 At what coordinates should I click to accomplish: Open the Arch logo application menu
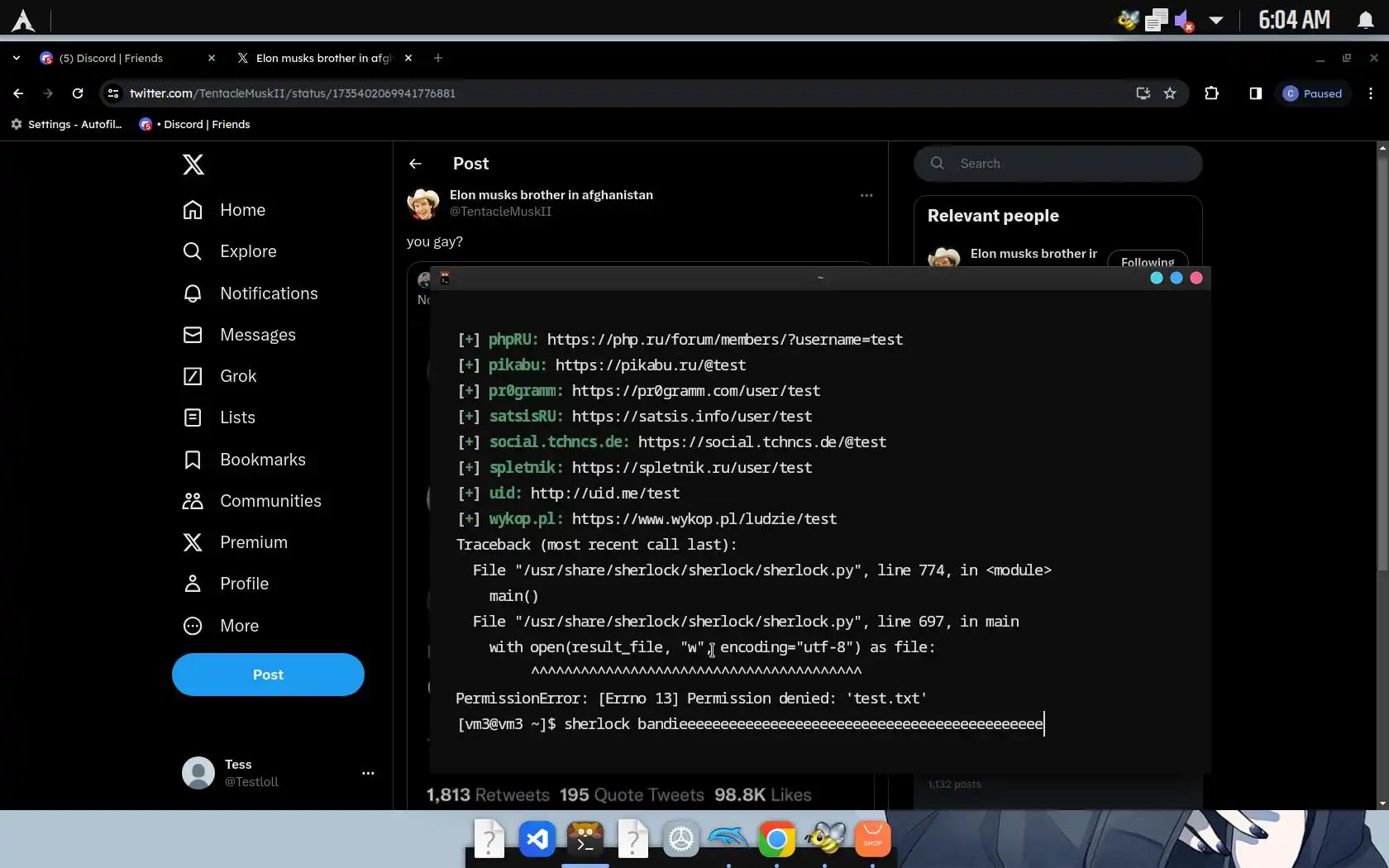tap(23, 20)
